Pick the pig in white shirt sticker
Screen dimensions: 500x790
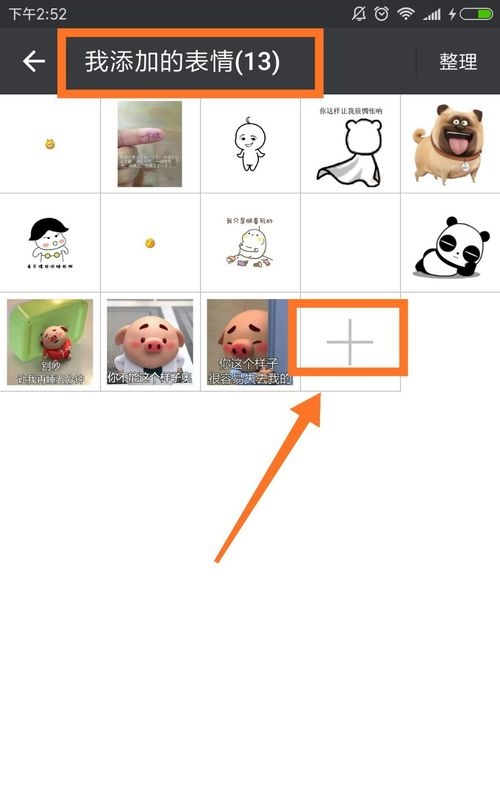[150, 342]
